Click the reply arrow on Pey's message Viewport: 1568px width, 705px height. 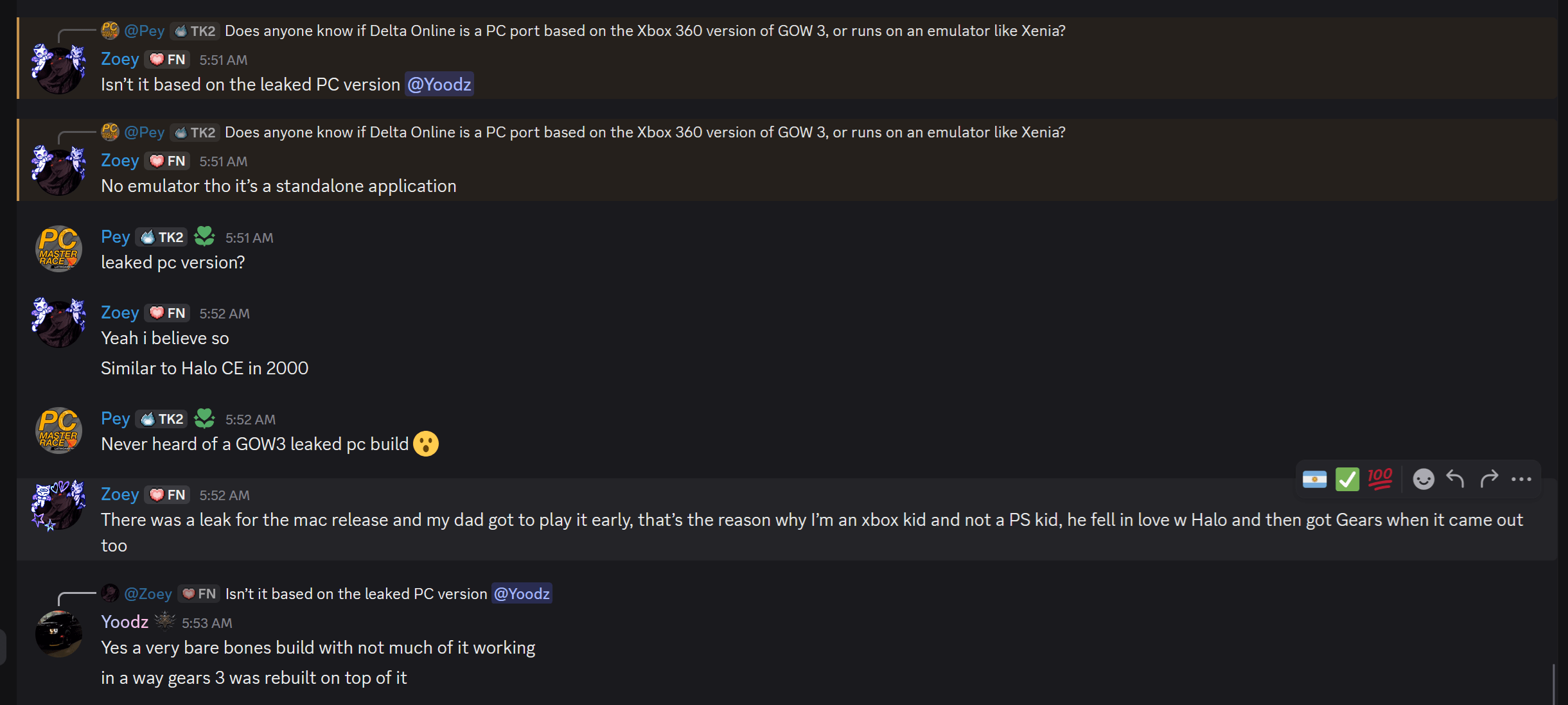(1456, 479)
